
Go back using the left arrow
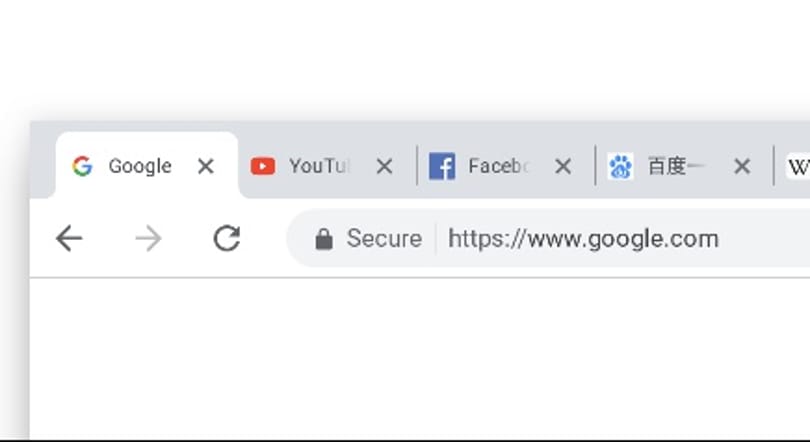pos(69,239)
